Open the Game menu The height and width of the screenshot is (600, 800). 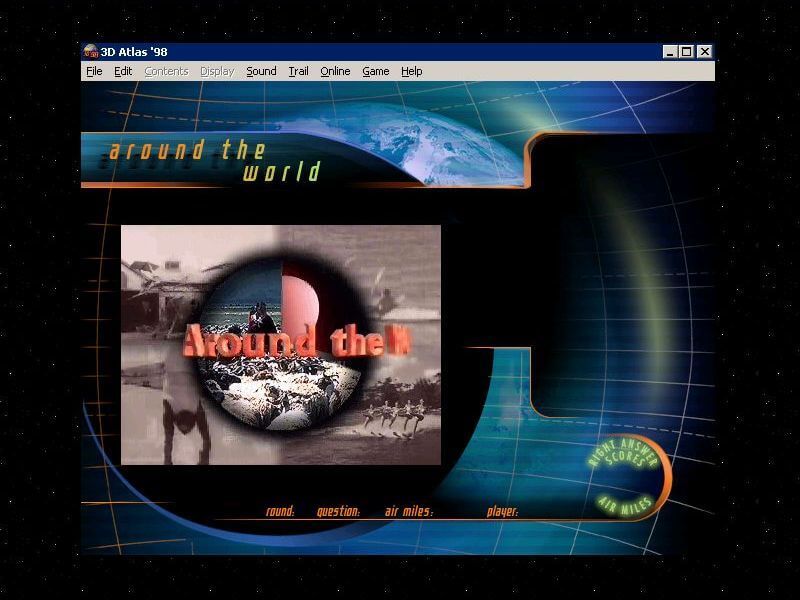pyautogui.click(x=376, y=71)
